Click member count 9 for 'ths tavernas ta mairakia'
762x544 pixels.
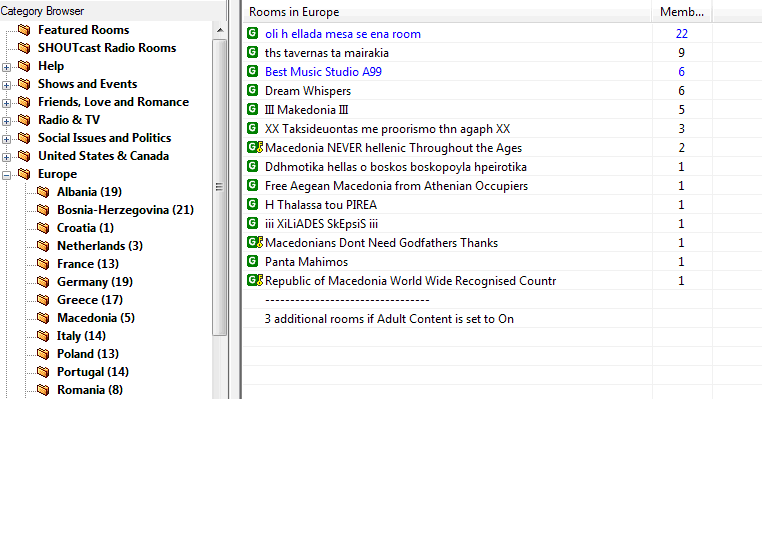click(x=681, y=53)
